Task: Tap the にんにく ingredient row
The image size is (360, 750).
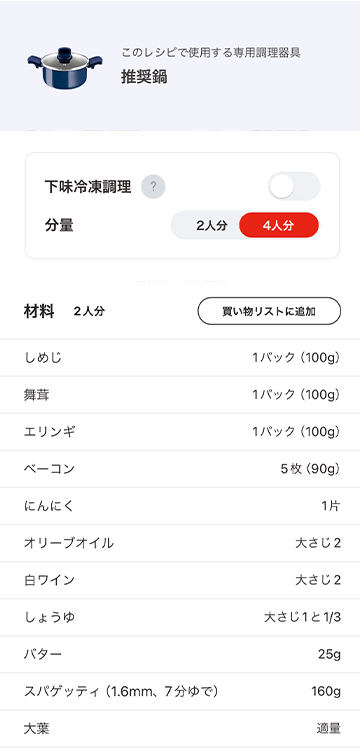Action: click(x=180, y=506)
